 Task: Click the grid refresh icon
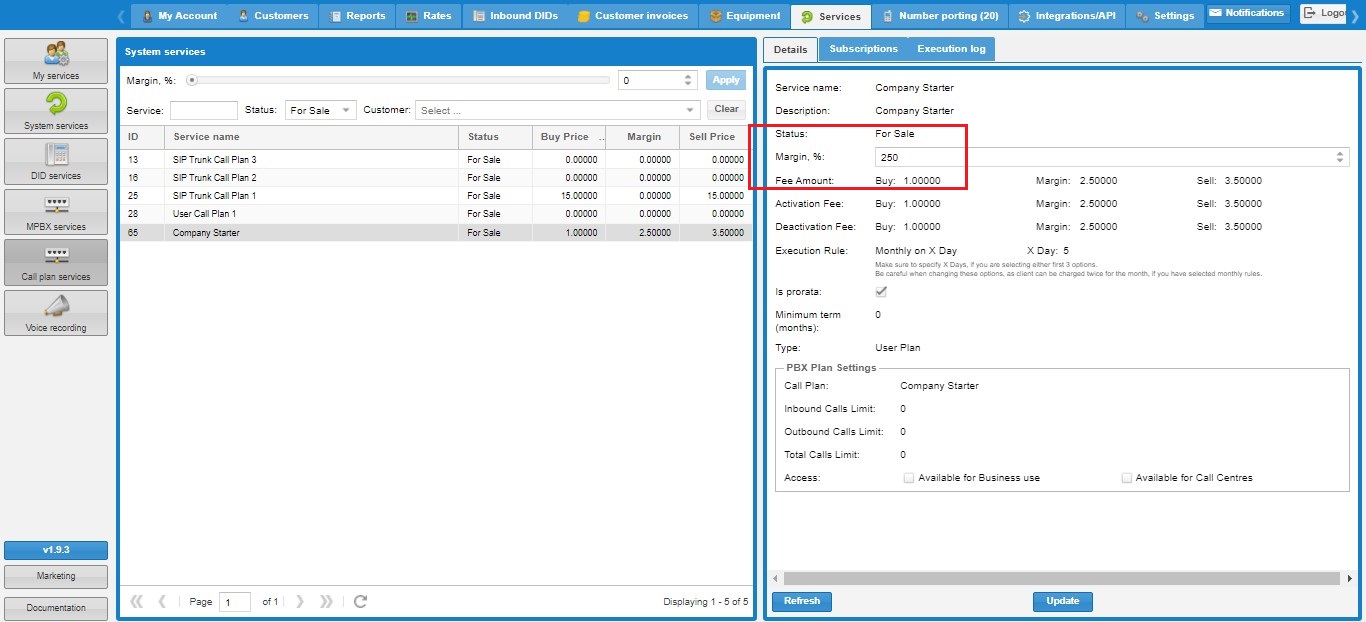(x=361, y=601)
